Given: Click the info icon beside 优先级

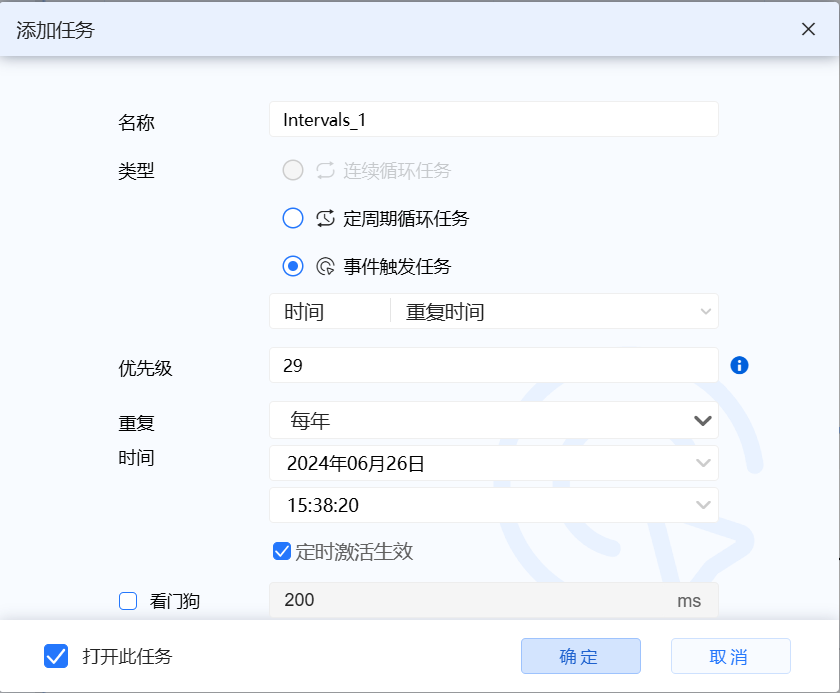Looking at the screenshot, I should 739,366.
